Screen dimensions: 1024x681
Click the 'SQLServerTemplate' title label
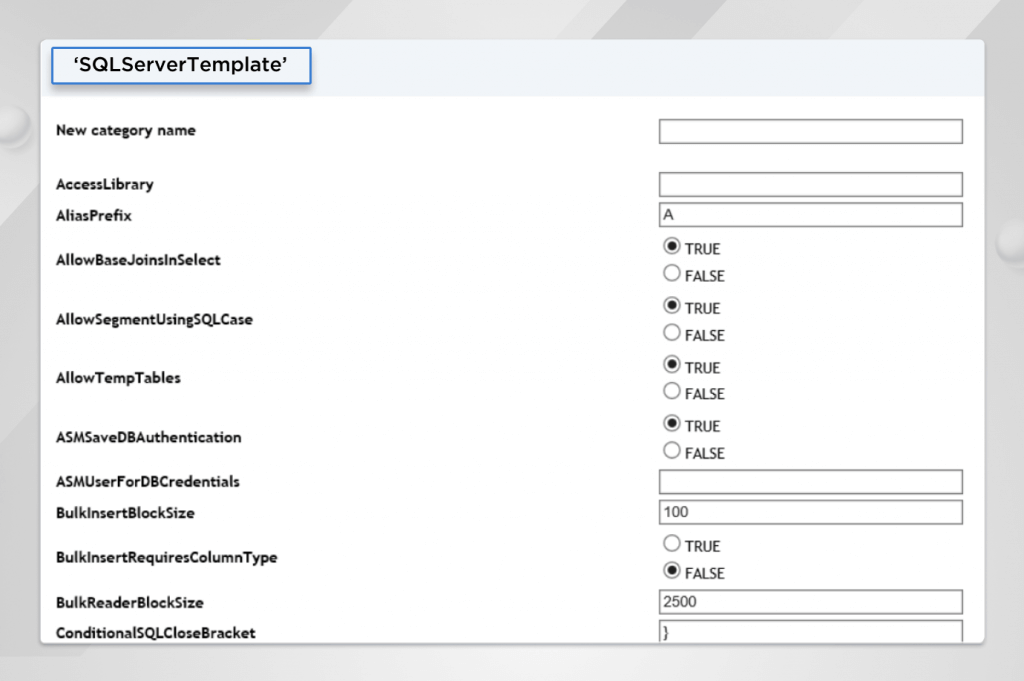tap(181, 65)
